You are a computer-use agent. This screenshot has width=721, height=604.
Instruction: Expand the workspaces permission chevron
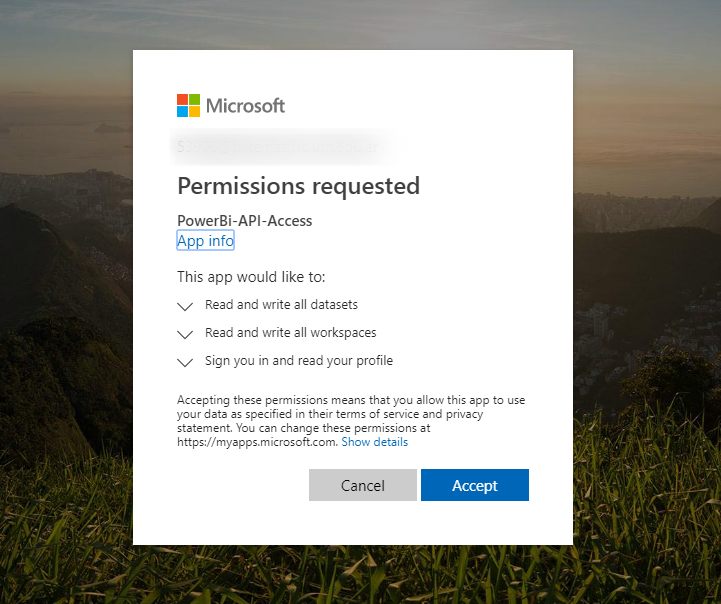185,334
